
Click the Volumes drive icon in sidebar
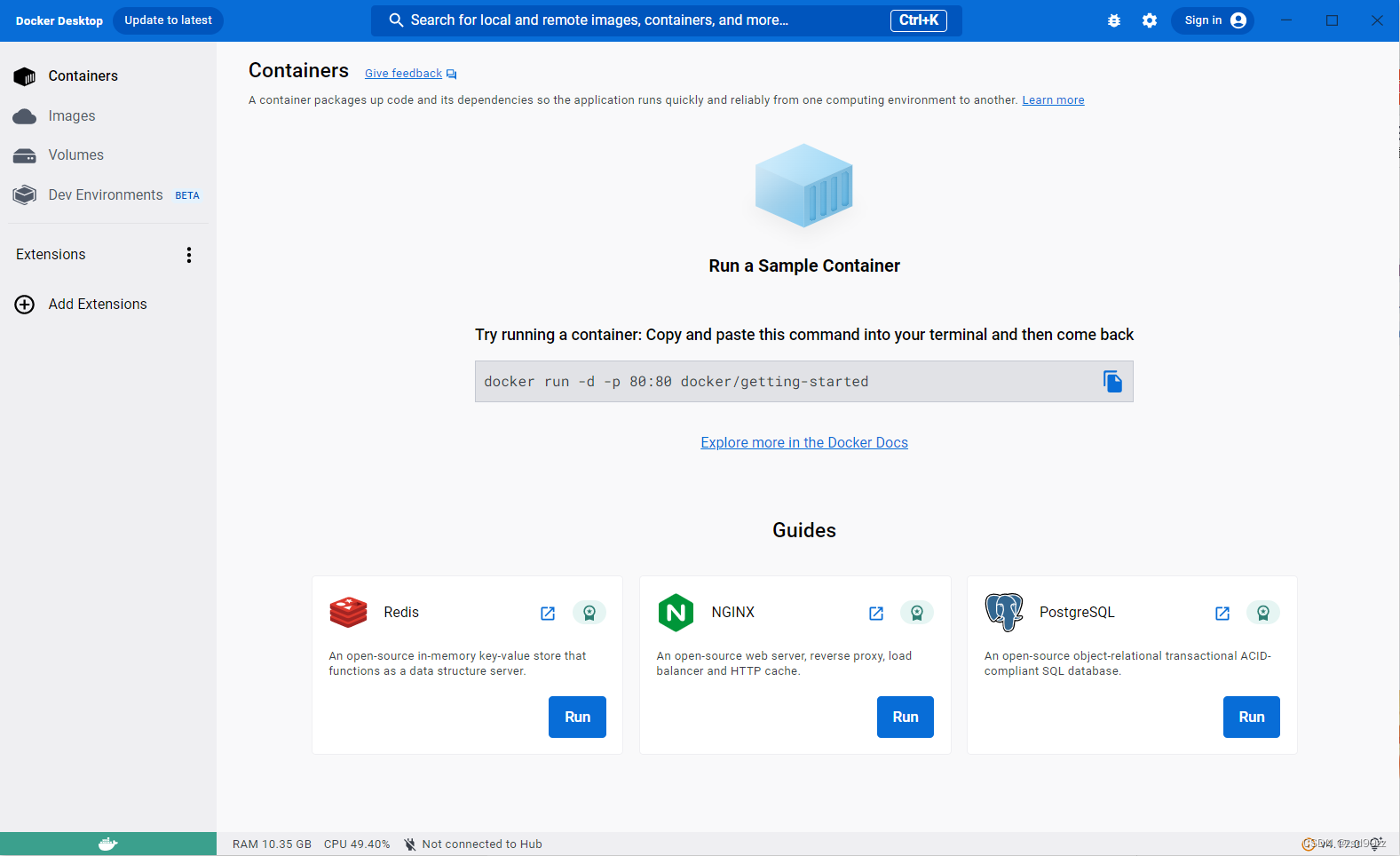click(x=25, y=156)
